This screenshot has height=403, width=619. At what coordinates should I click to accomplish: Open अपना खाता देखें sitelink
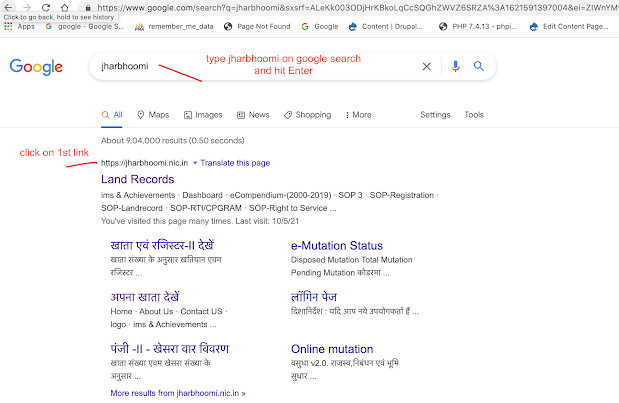[144, 297]
